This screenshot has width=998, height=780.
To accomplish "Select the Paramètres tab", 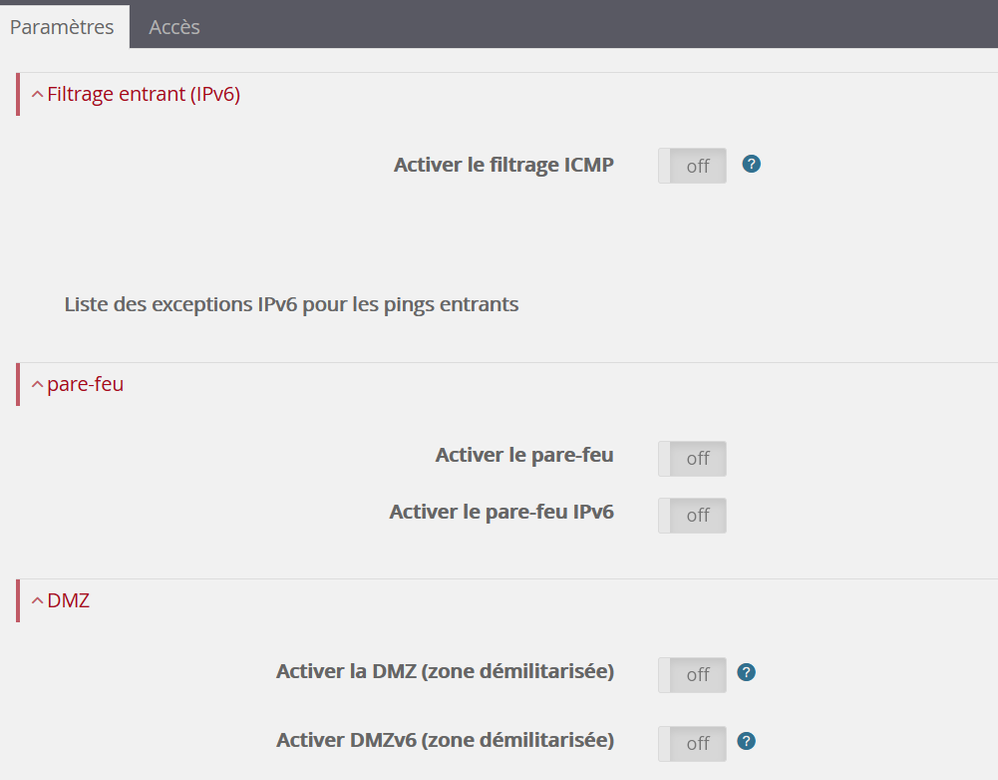I will click(x=63, y=26).
